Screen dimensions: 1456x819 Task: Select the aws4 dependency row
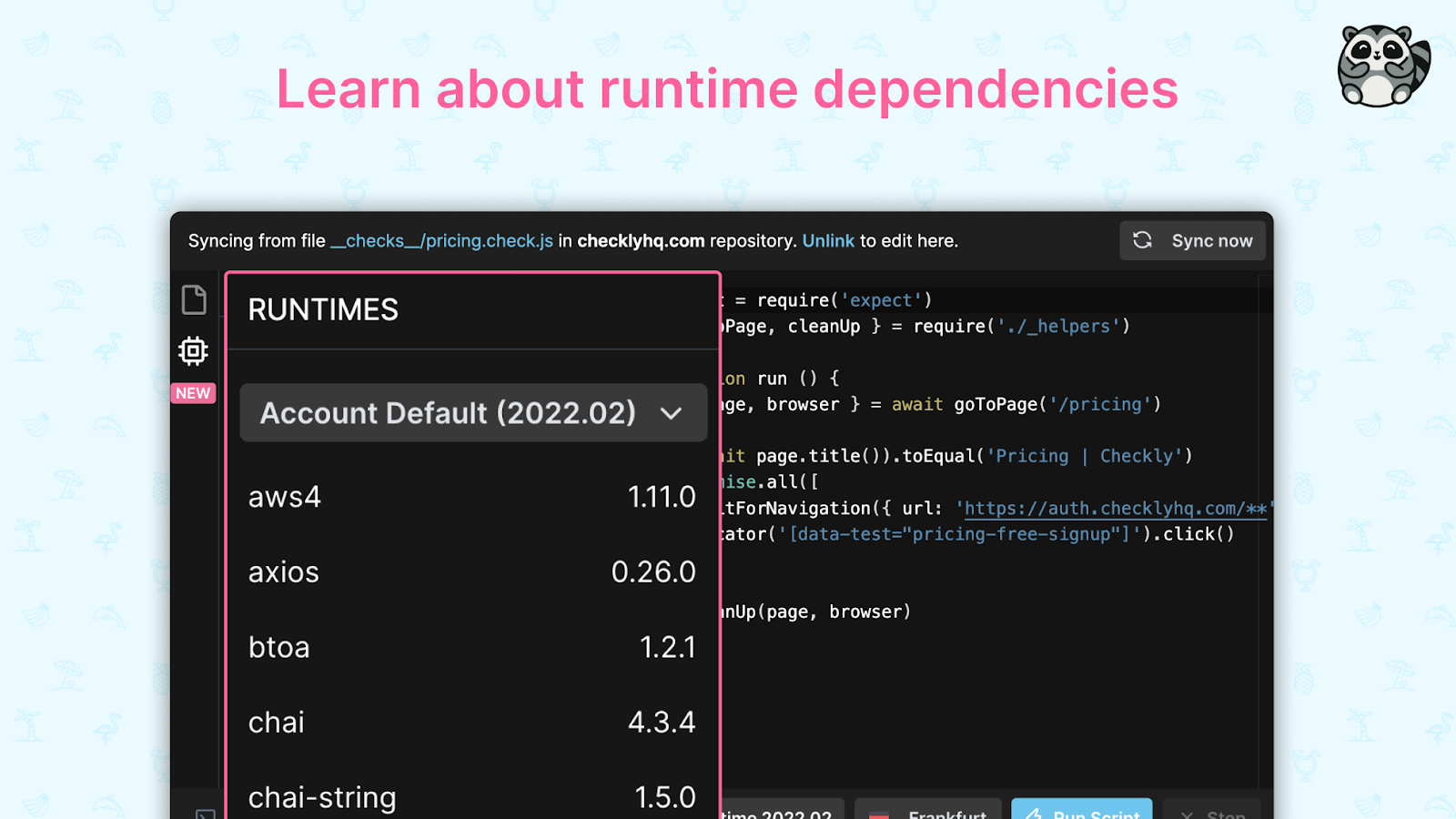click(x=471, y=497)
